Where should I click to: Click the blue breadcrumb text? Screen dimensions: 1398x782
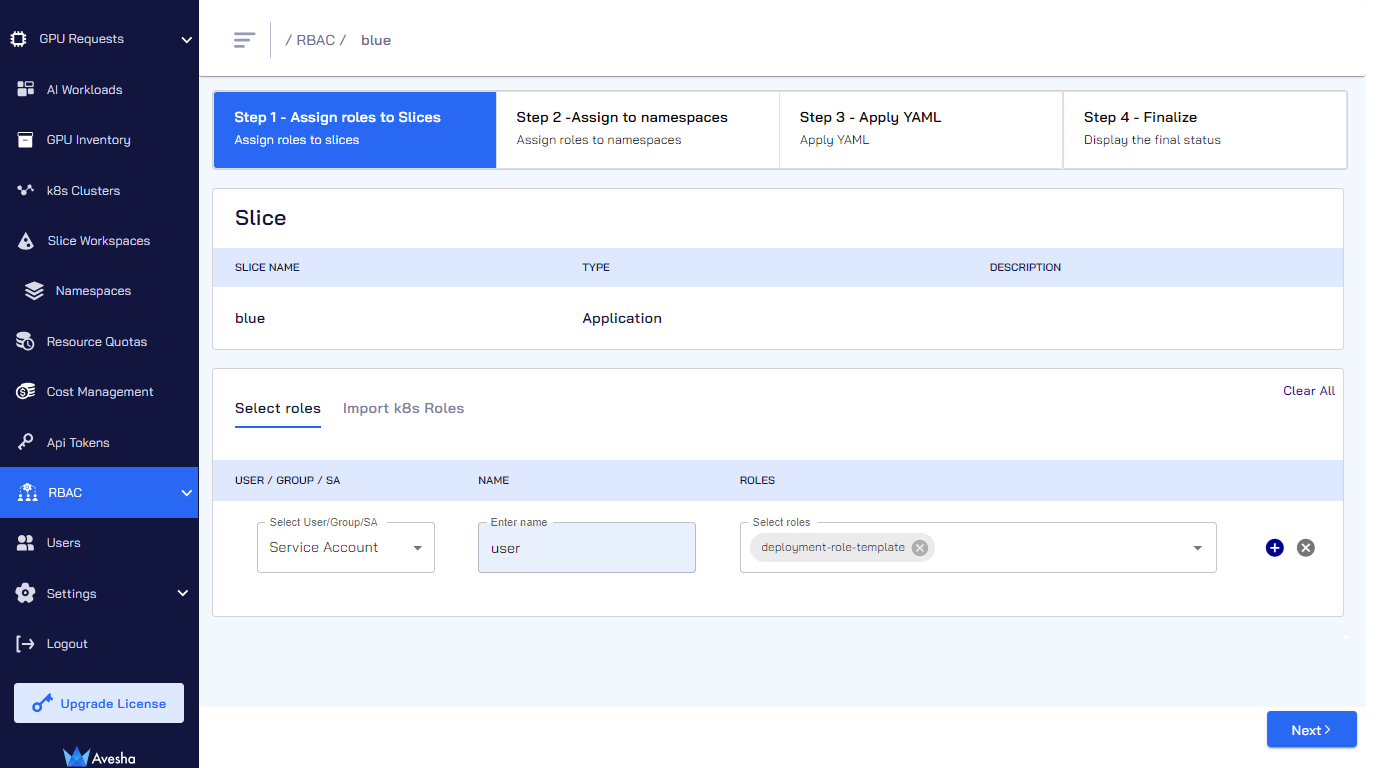(376, 40)
